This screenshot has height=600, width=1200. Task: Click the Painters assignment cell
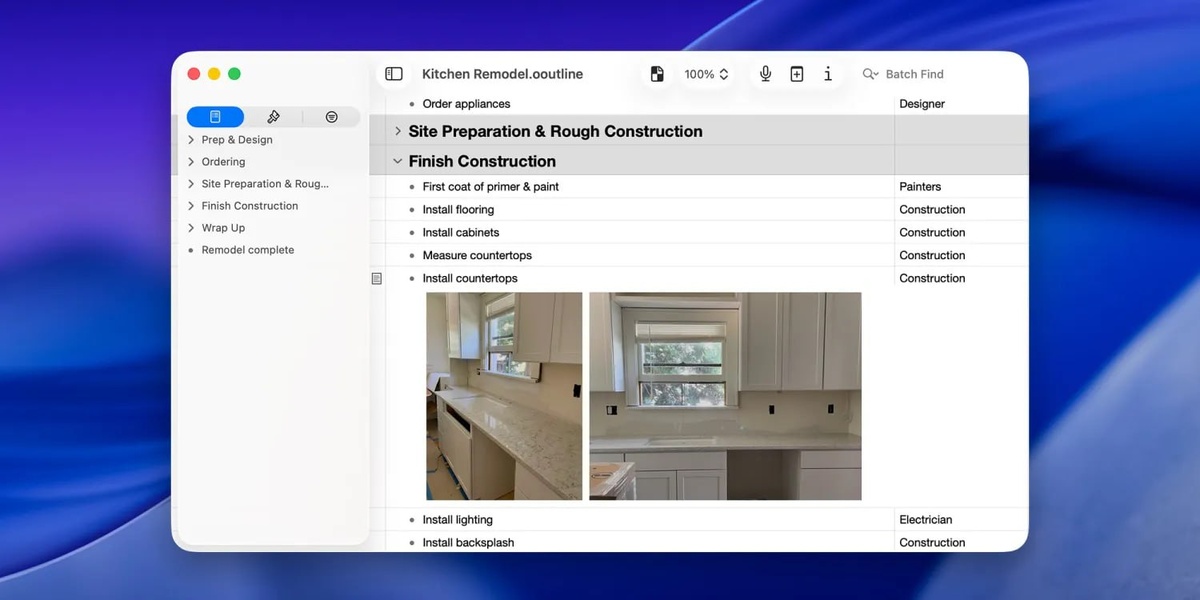(x=920, y=187)
